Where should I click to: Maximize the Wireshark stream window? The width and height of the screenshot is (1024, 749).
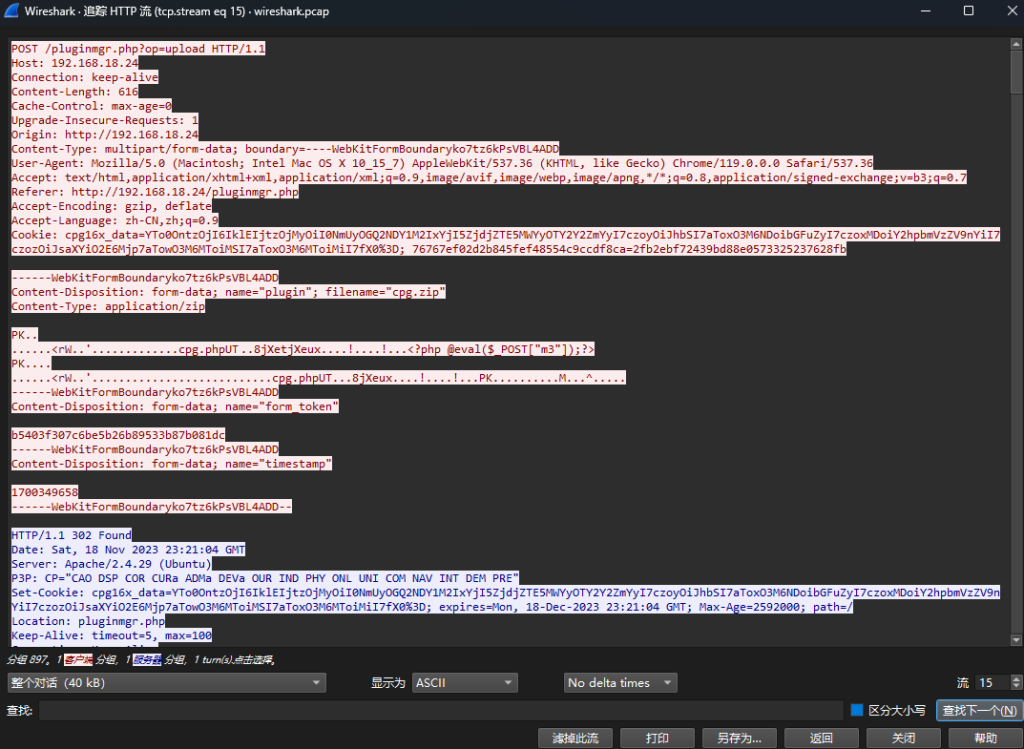[968, 11]
